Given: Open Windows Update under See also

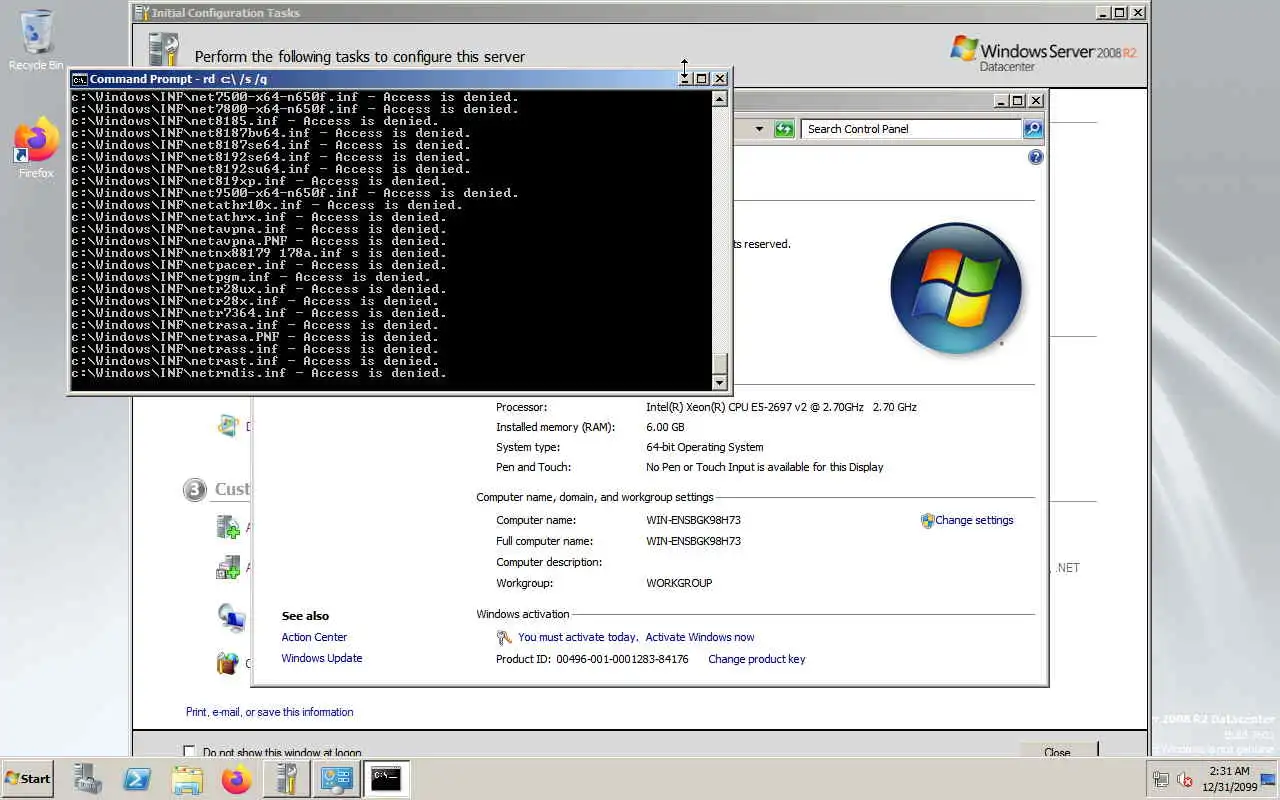Looking at the screenshot, I should coord(322,658).
